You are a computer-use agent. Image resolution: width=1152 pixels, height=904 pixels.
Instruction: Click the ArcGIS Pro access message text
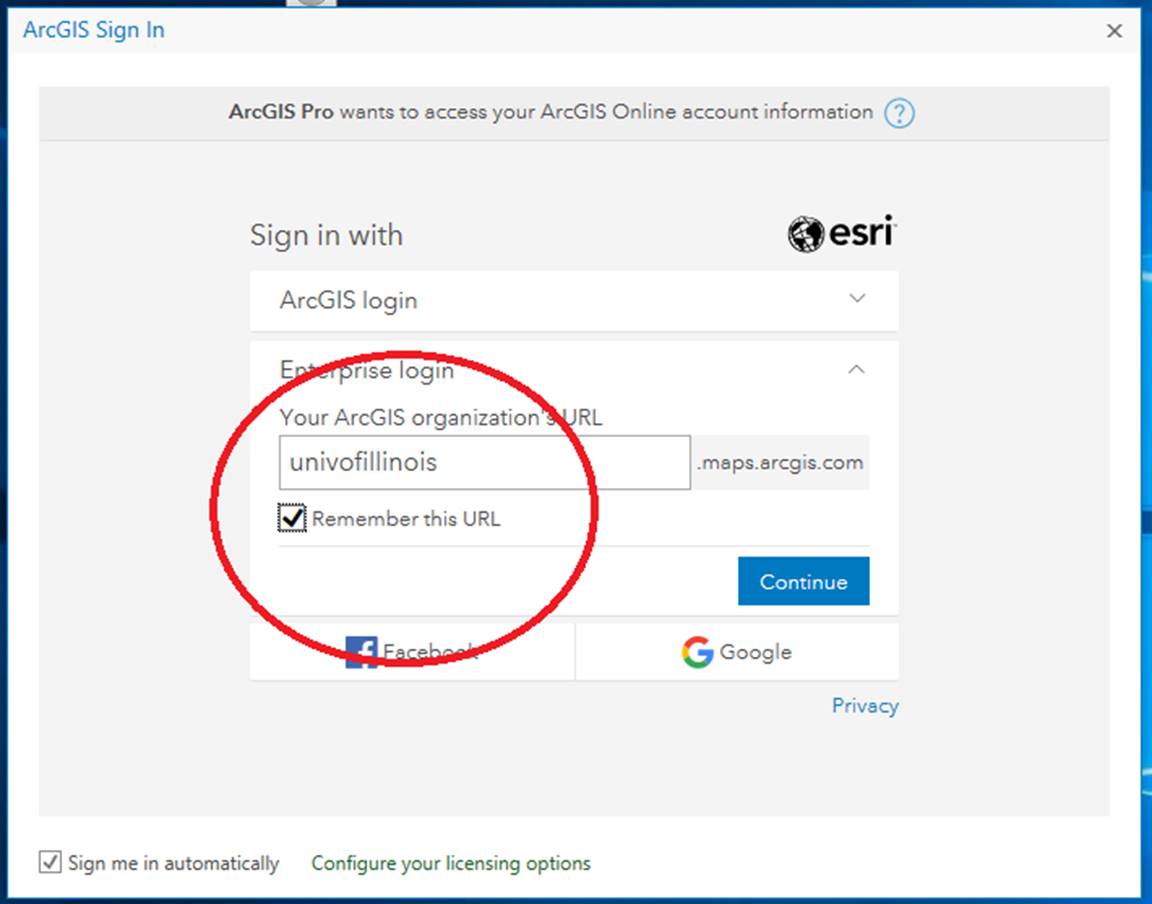click(x=551, y=112)
